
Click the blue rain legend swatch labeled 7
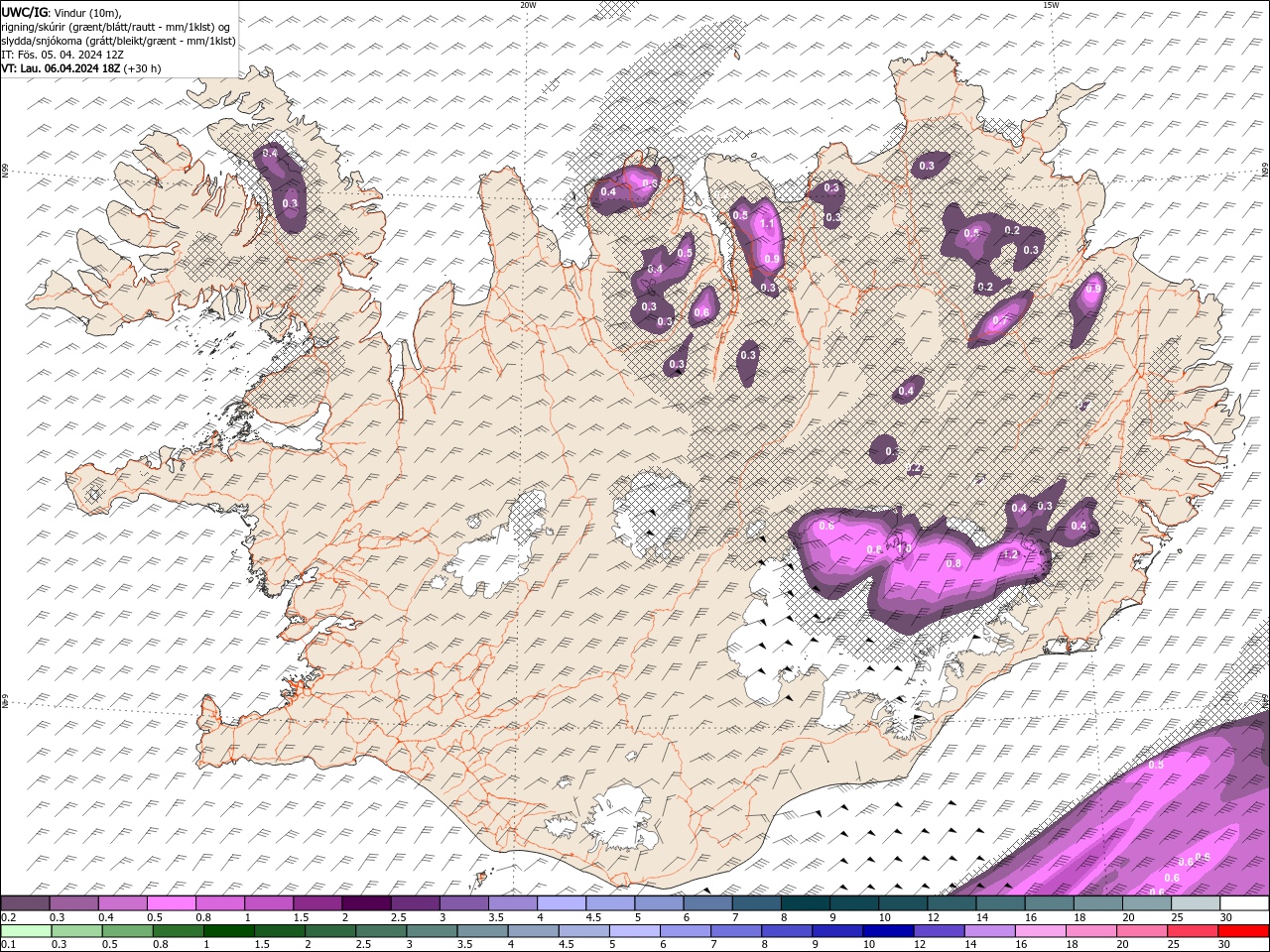click(x=735, y=931)
